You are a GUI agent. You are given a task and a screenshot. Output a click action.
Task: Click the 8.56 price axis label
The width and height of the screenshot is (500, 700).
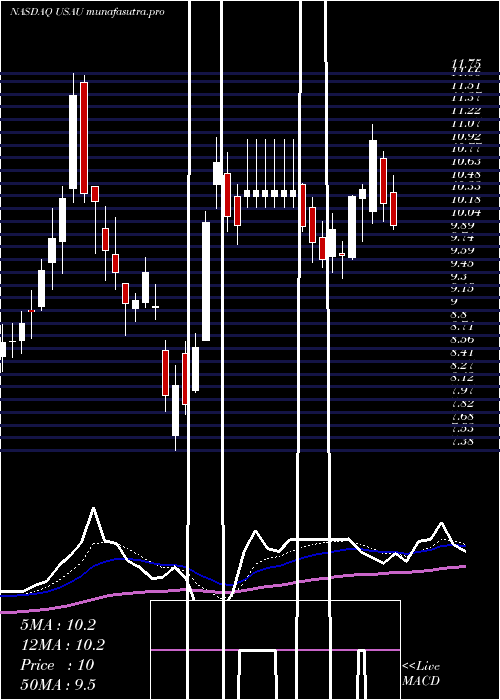click(463, 339)
